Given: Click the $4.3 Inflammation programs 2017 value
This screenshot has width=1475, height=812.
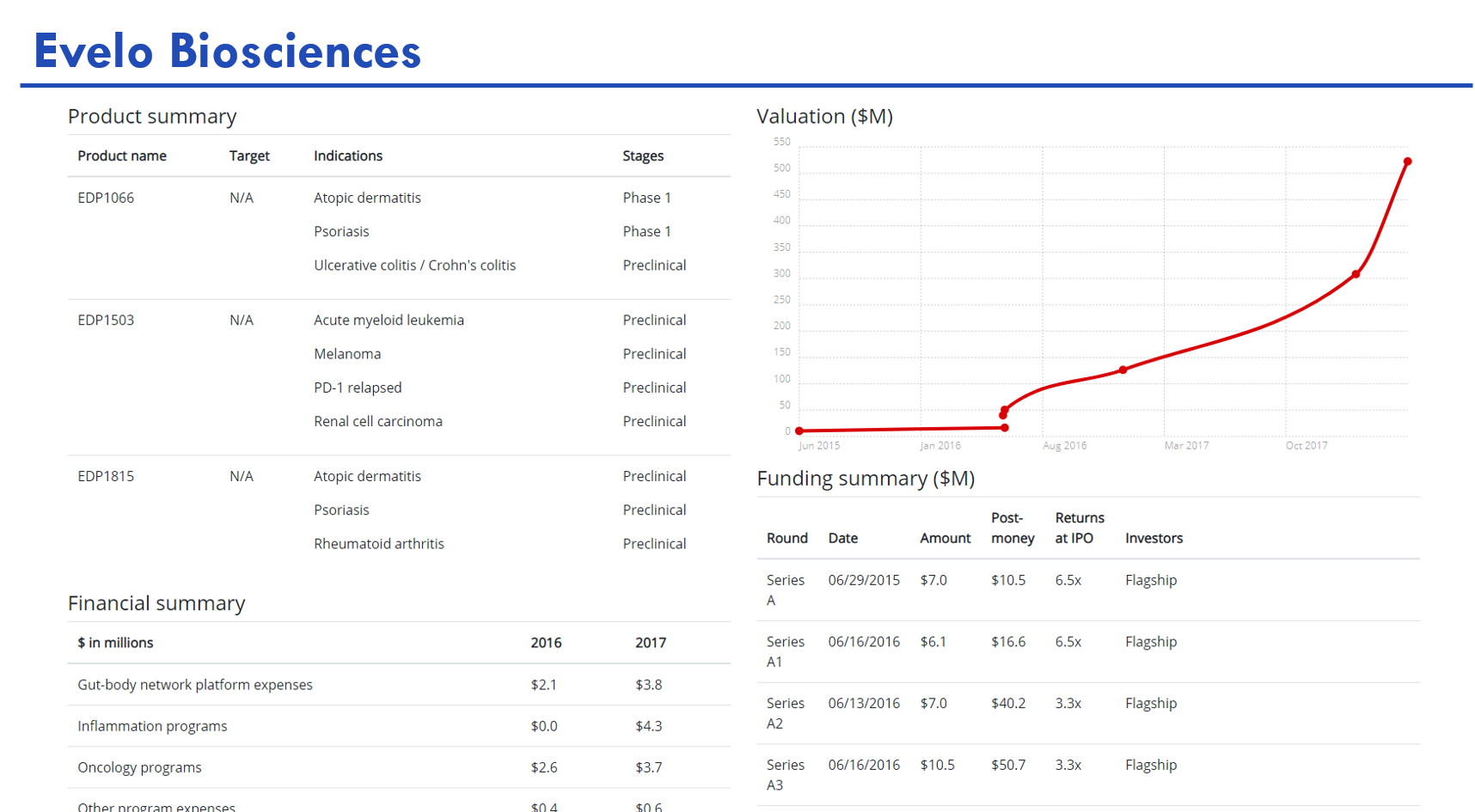Looking at the screenshot, I should [x=649, y=726].
